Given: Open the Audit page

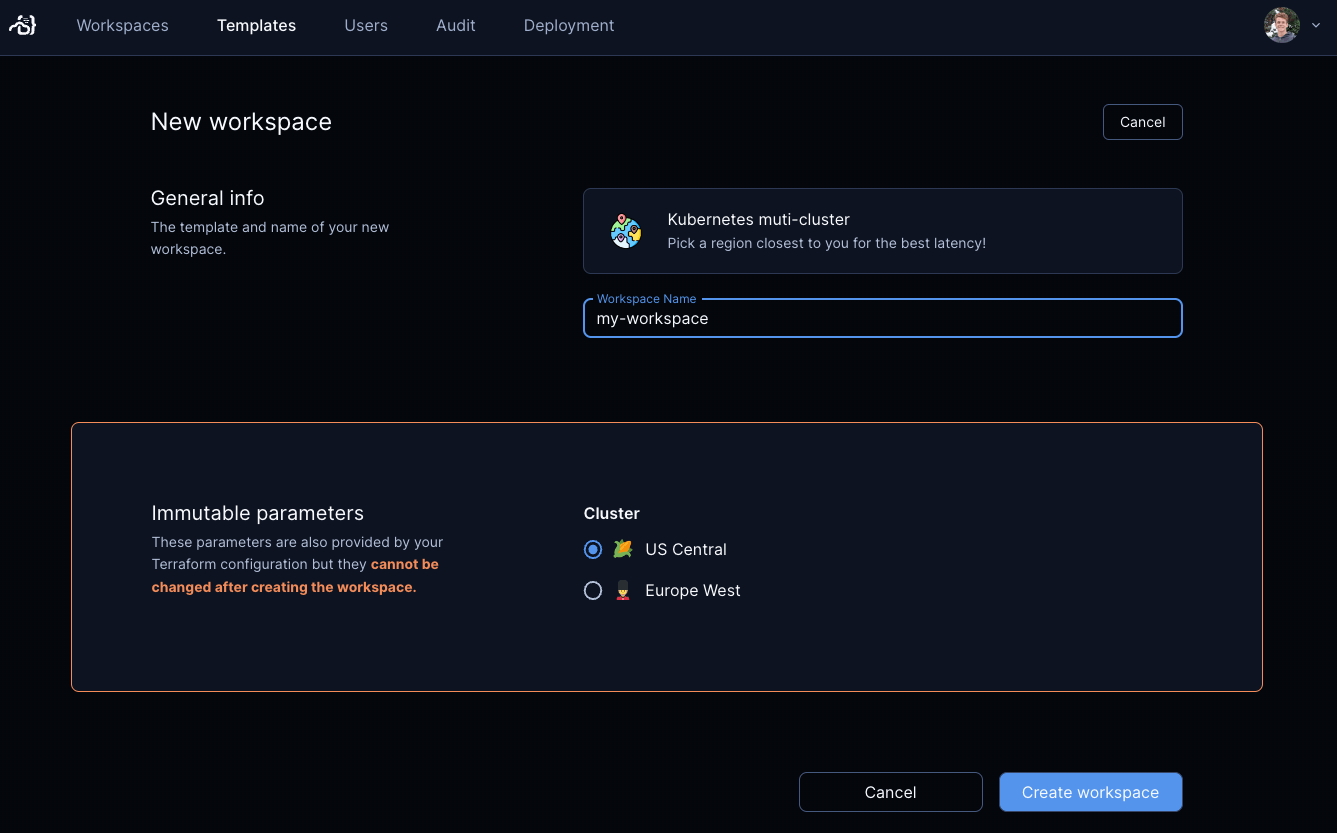Looking at the screenshot, I should tap(455, 25).
